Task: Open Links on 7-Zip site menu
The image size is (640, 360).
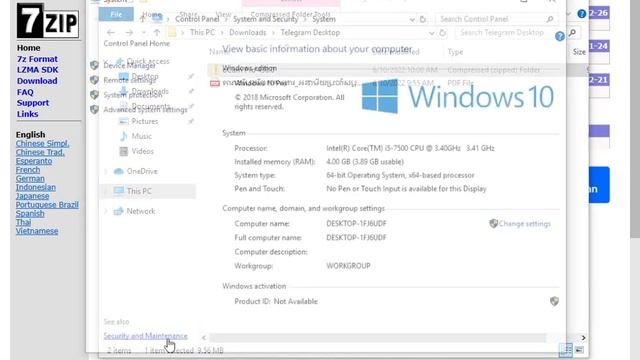Action: pos(27,114)
